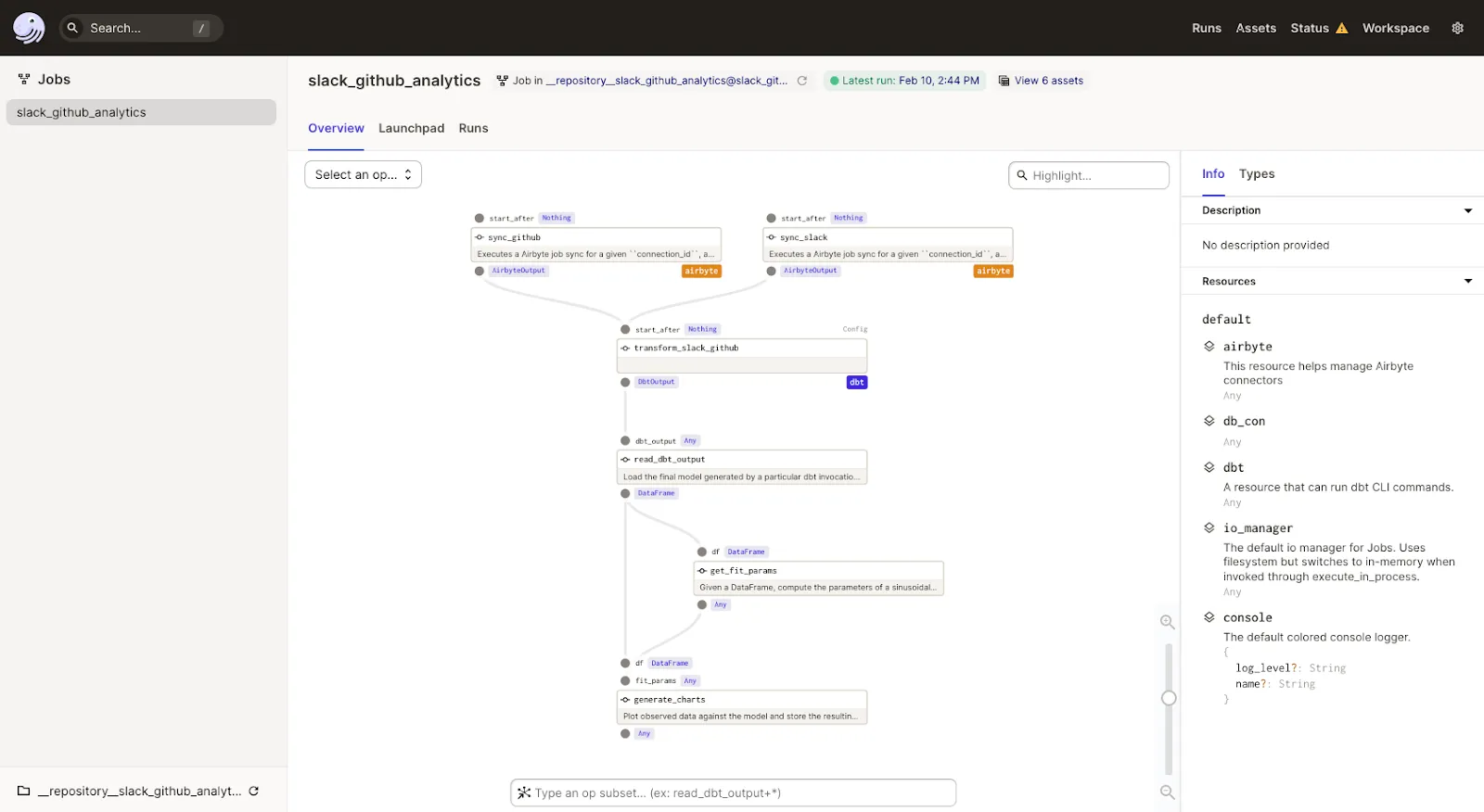Select the generate_charts op node
1484x812 pixels.
point(742,707)
